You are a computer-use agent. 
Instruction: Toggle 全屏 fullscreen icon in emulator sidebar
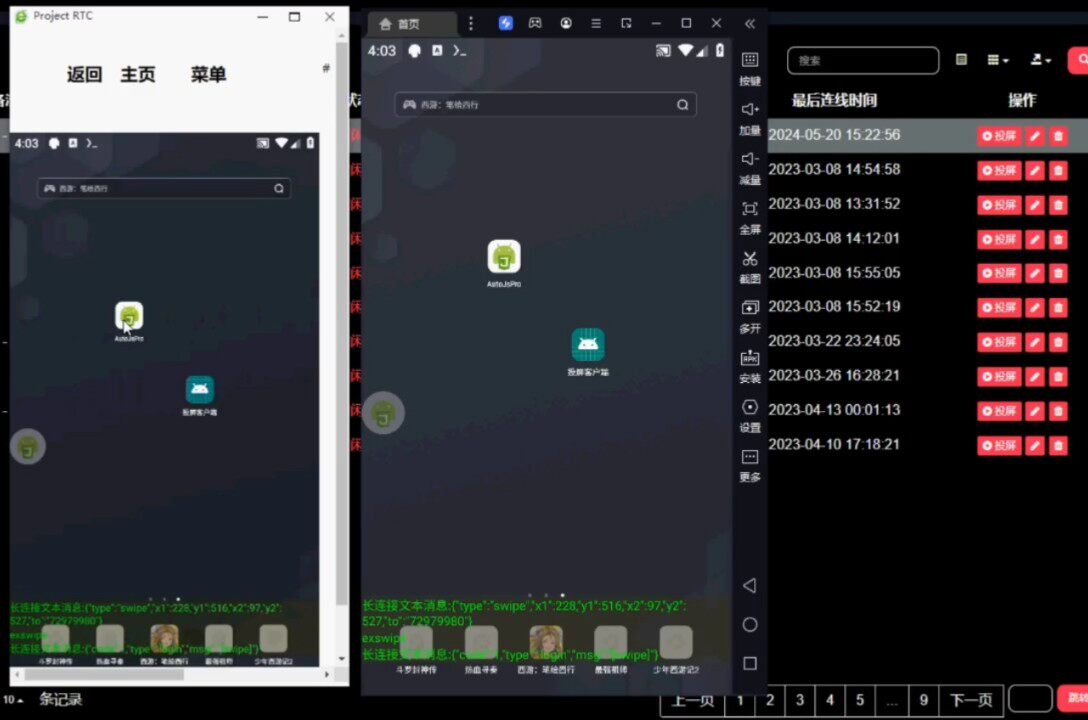(x=749, y=209)
